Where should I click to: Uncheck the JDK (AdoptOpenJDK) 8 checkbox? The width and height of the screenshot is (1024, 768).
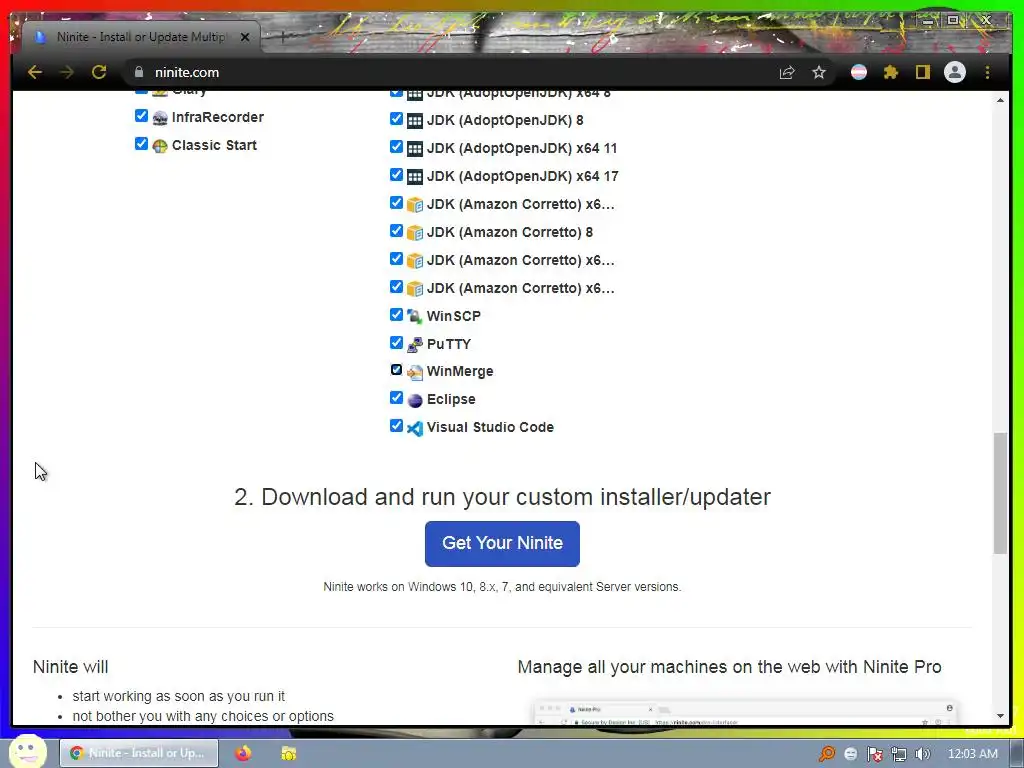[396, 118]
